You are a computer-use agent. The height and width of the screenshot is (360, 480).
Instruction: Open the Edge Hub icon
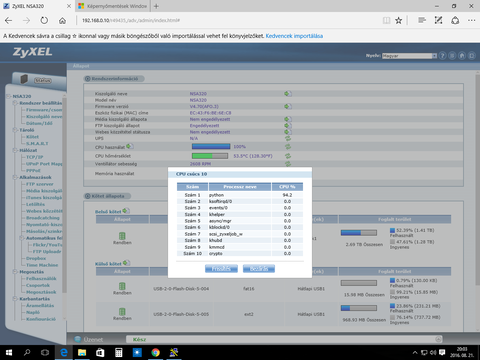(x=422, y=20)
